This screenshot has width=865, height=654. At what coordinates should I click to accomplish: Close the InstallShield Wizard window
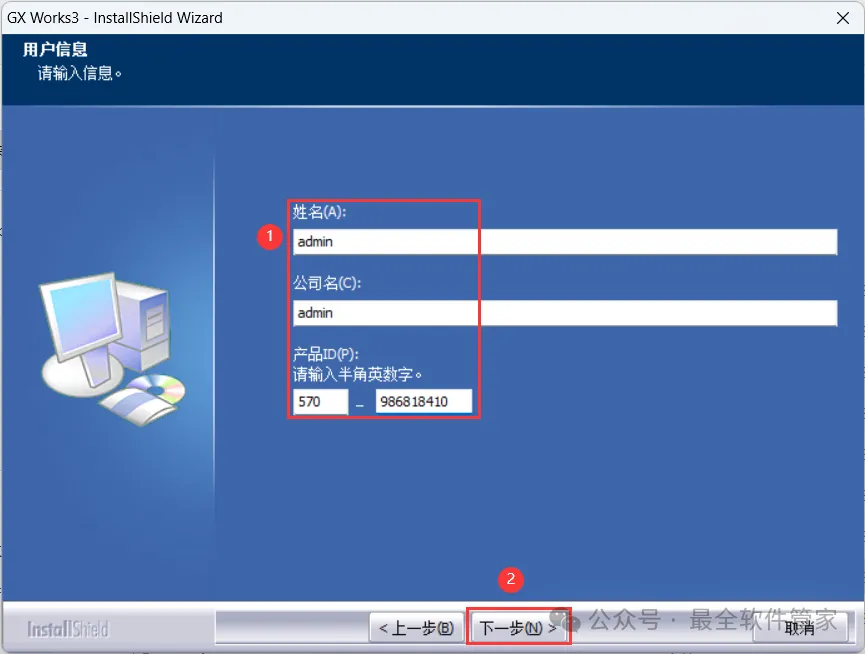pos(842,18)
